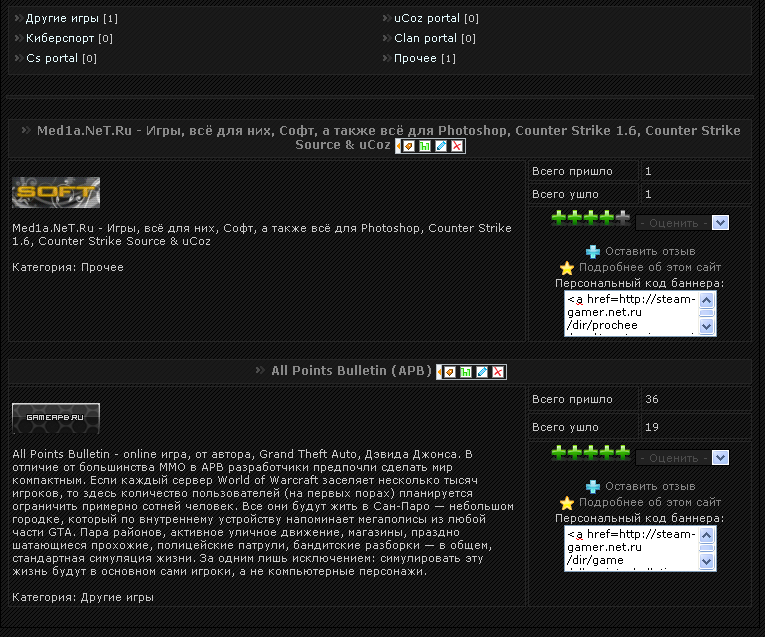Screen dimensions: 765x637
Task: Delete Med1a.NeT.Ru entry with the red X icon
Action: click(457, 146)
